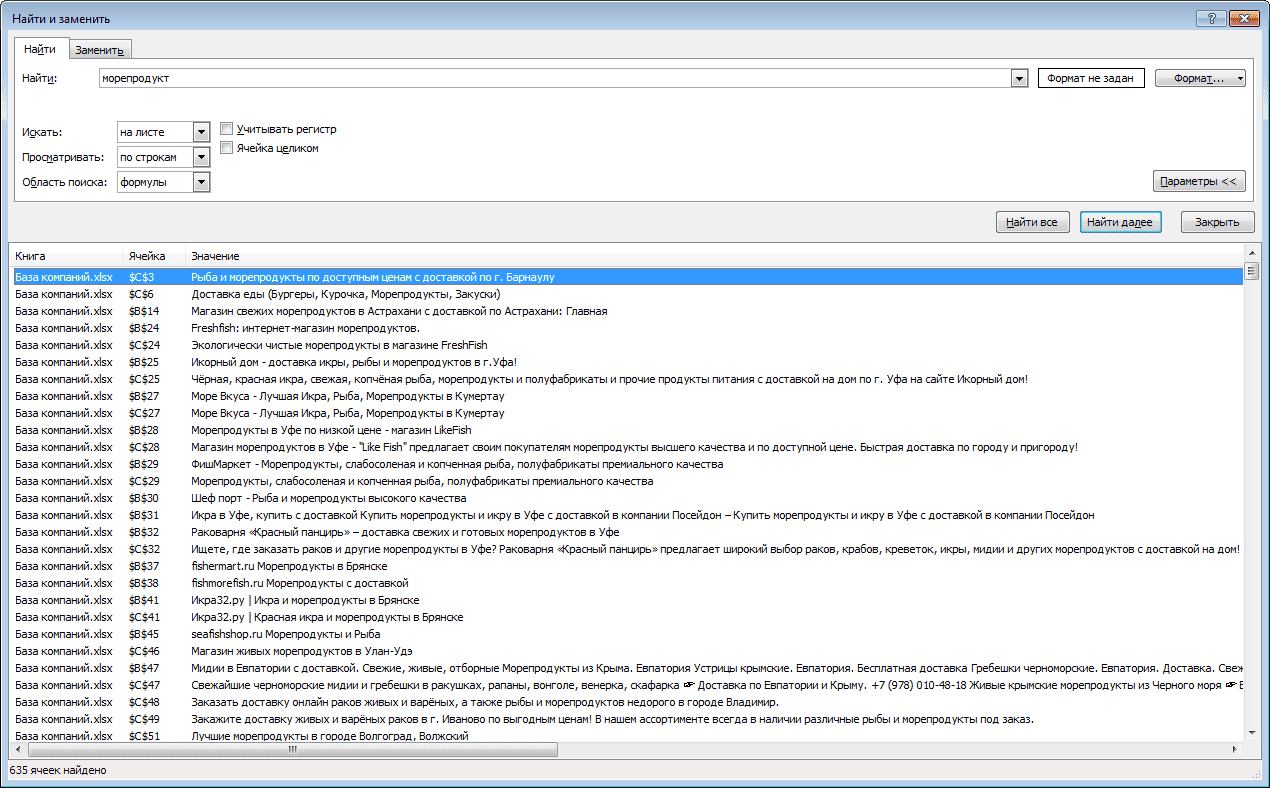This screenshot has height=788, width=1270.
Task: Click the horizontal scrollbar left arrow
Action: [x=20, y=749]
